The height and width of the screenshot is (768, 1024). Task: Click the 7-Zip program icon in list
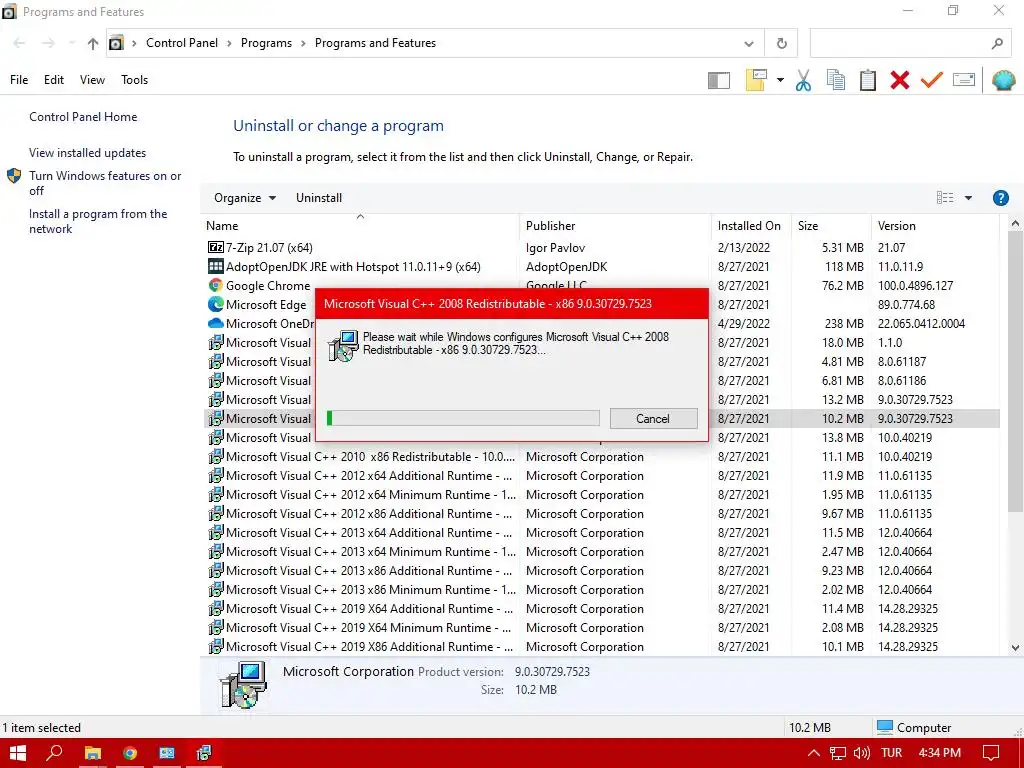click(x=216, y=248)
